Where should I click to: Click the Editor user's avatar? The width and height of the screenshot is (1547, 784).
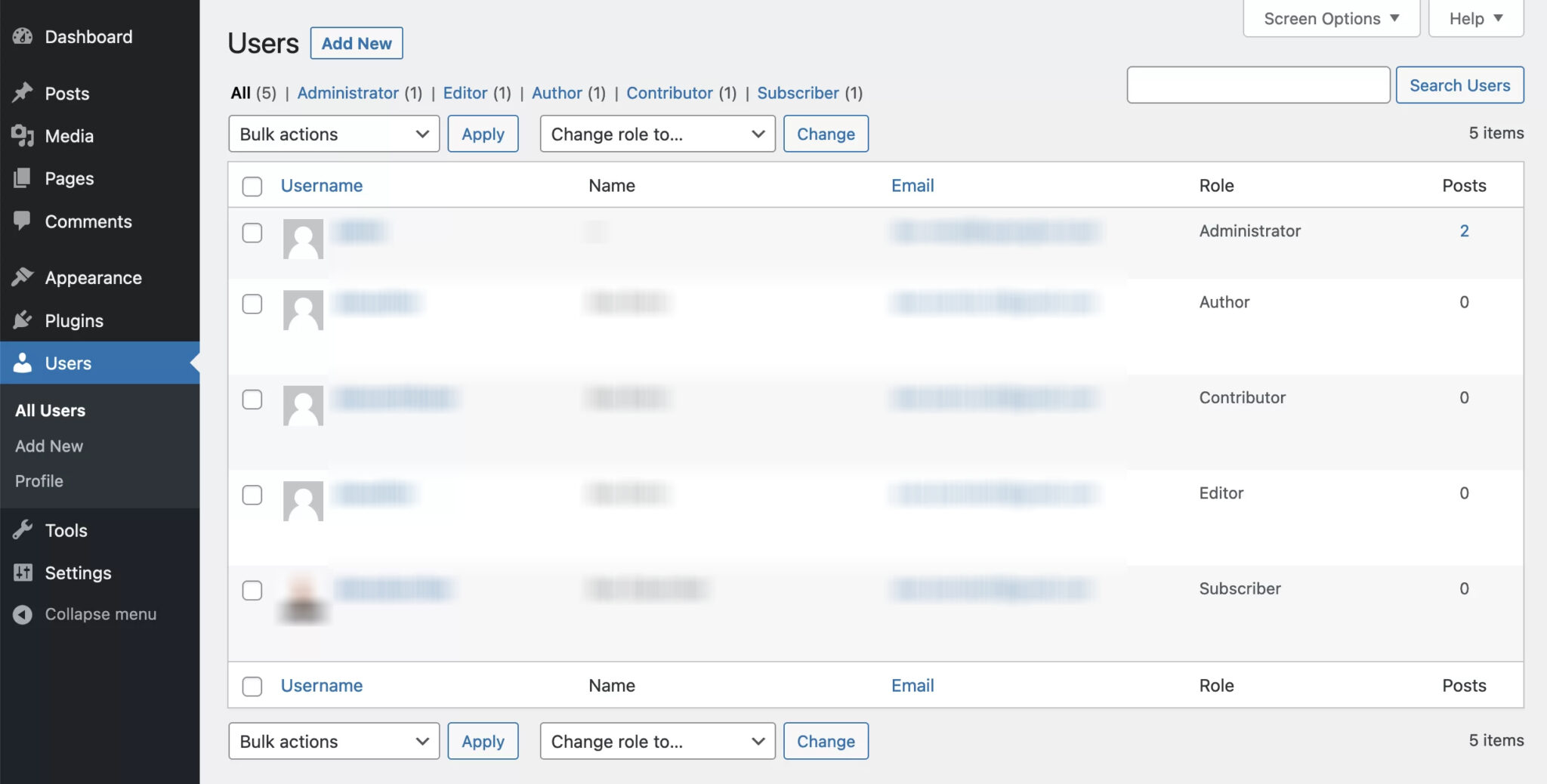coord(303,501)
